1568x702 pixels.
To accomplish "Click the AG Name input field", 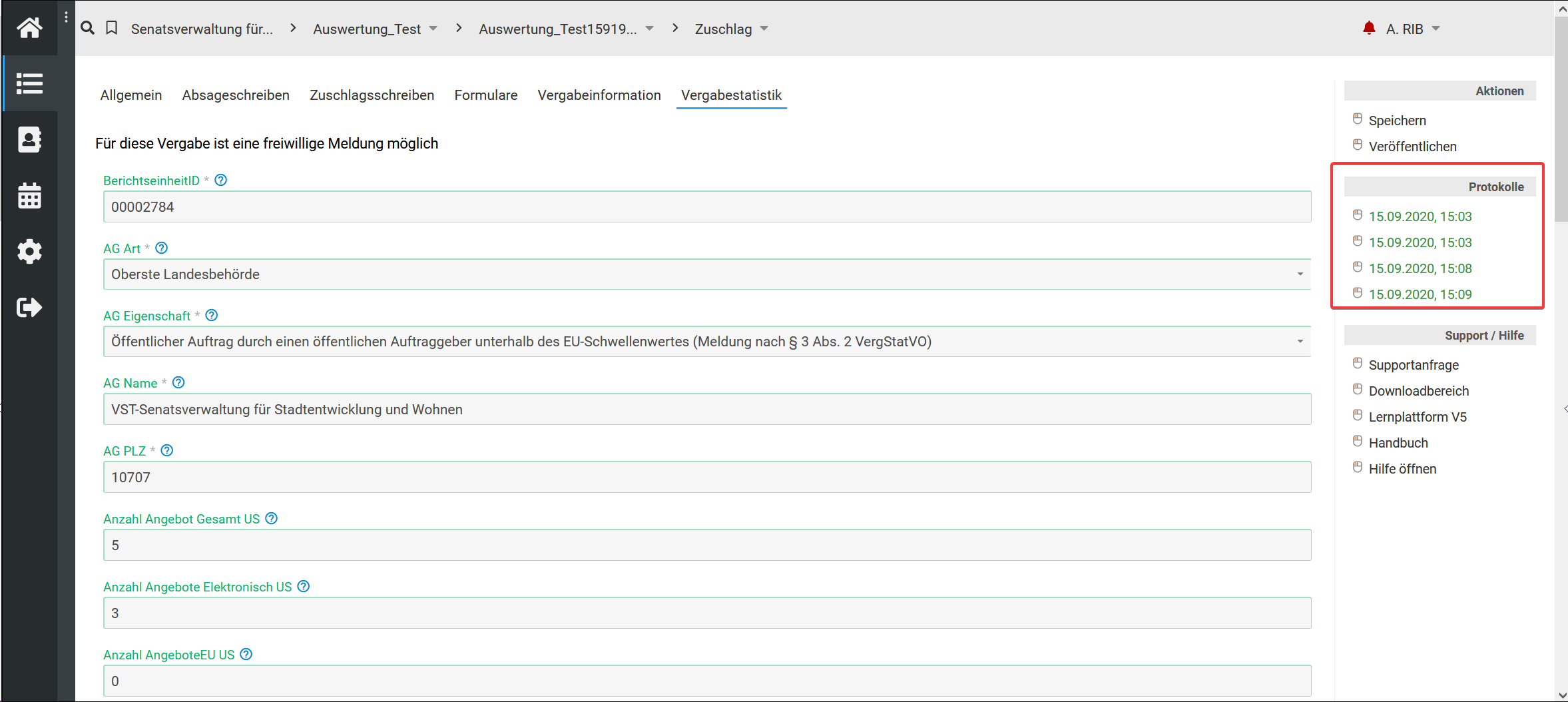I will tap(707, 410).
